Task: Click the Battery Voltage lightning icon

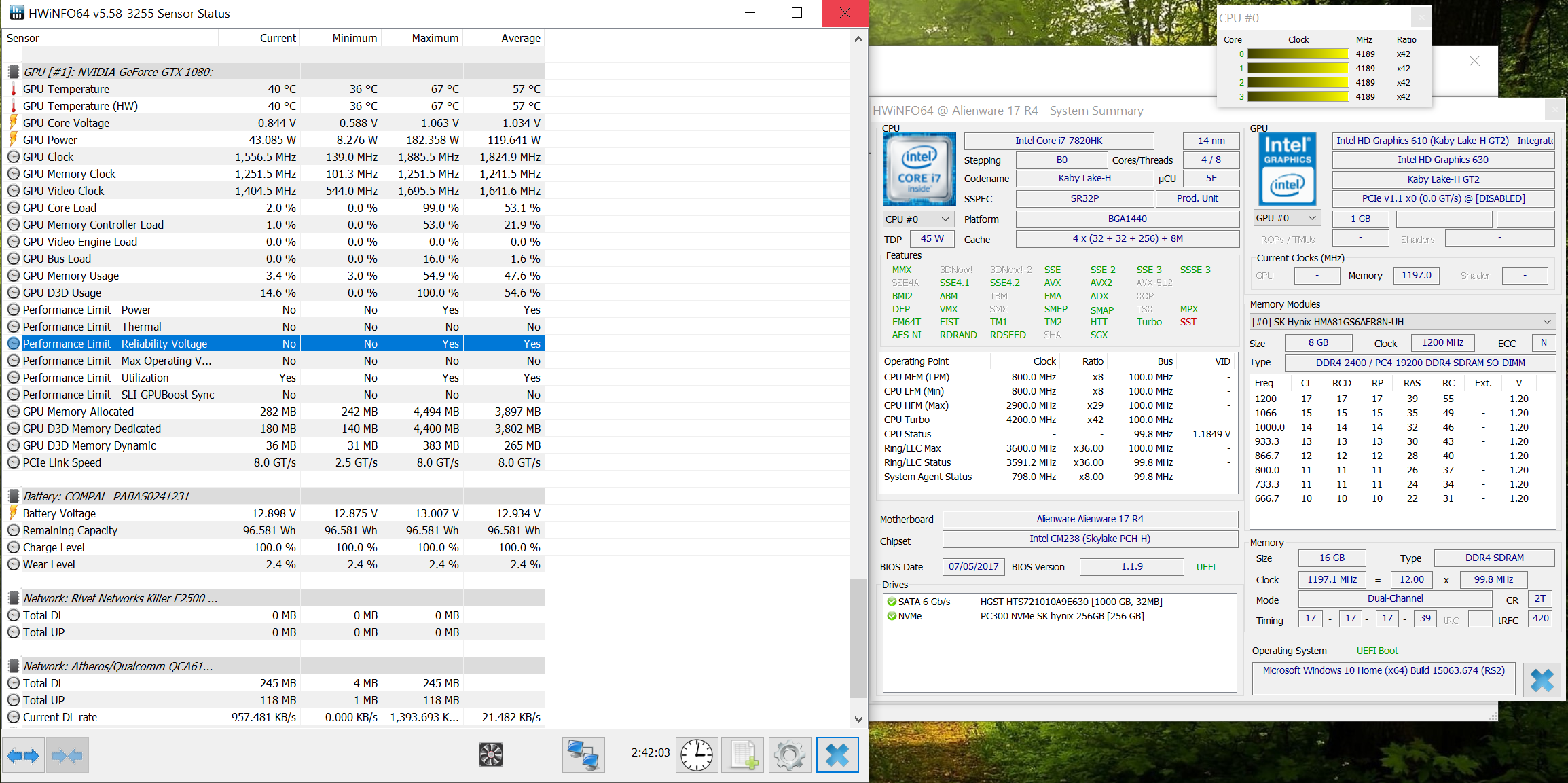Action: [13, 513]
